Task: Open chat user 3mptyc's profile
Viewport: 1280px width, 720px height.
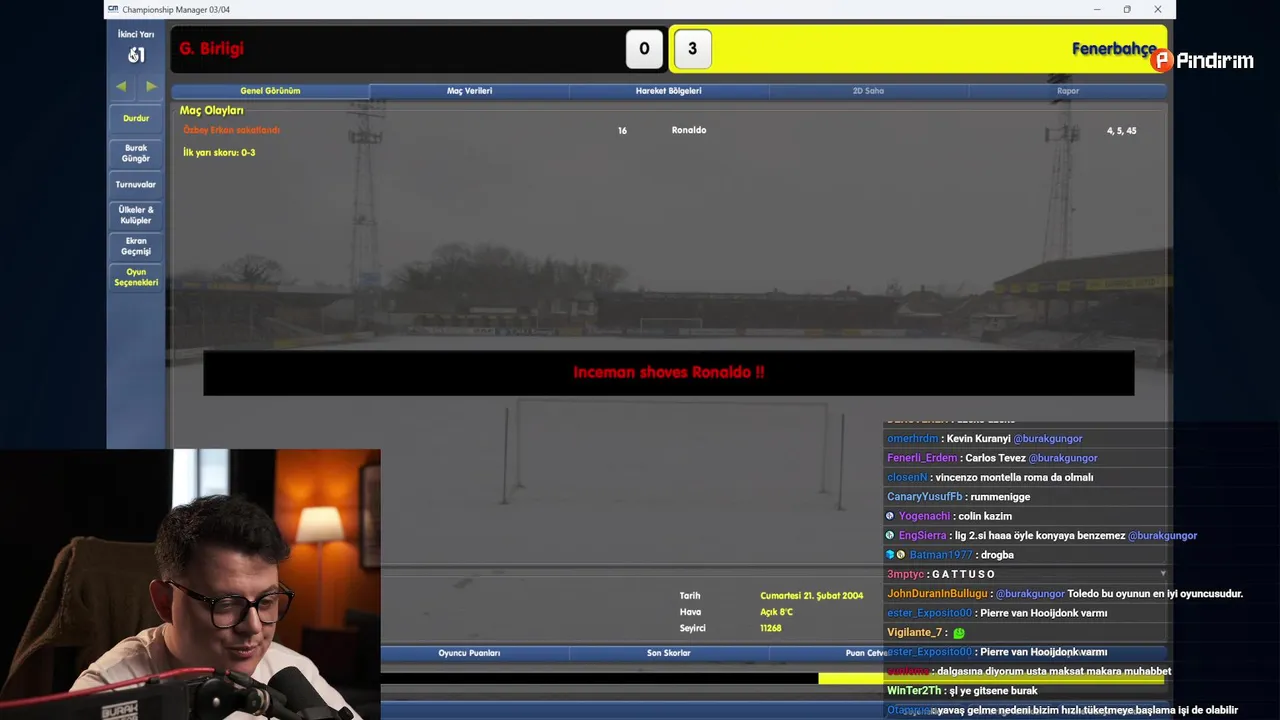Action: tap(905, 574)
